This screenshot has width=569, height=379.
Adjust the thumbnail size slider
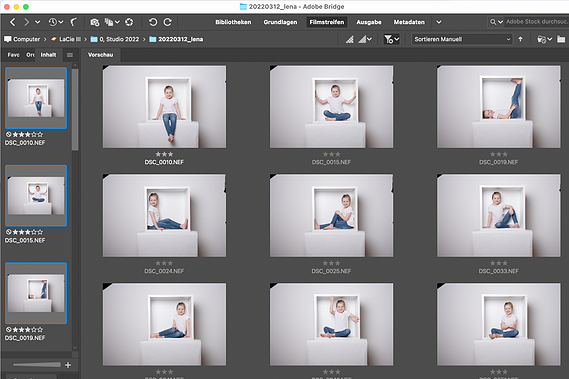[37, 364]
